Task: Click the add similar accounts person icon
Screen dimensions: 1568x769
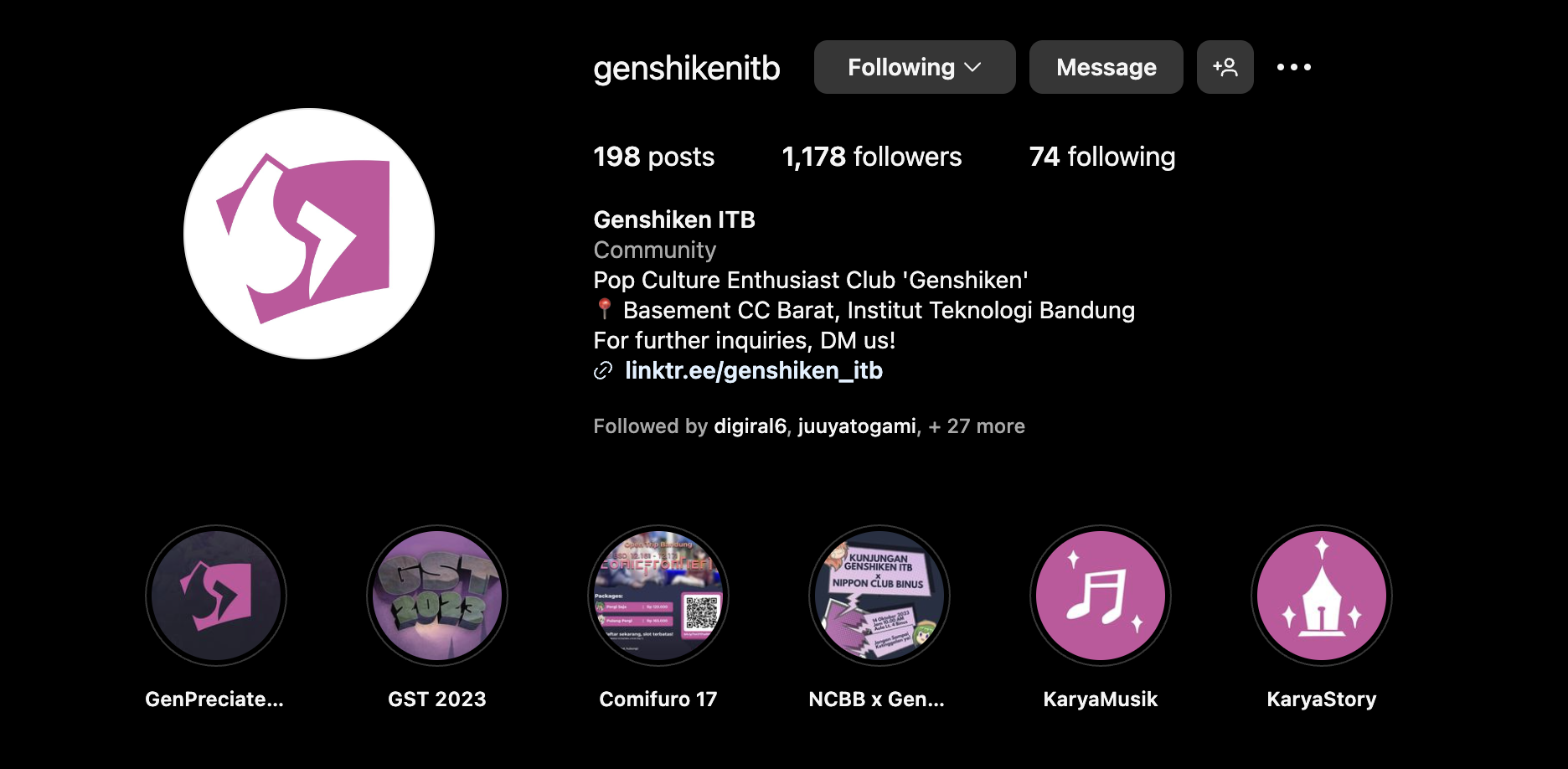Action: click(1225, 67)
